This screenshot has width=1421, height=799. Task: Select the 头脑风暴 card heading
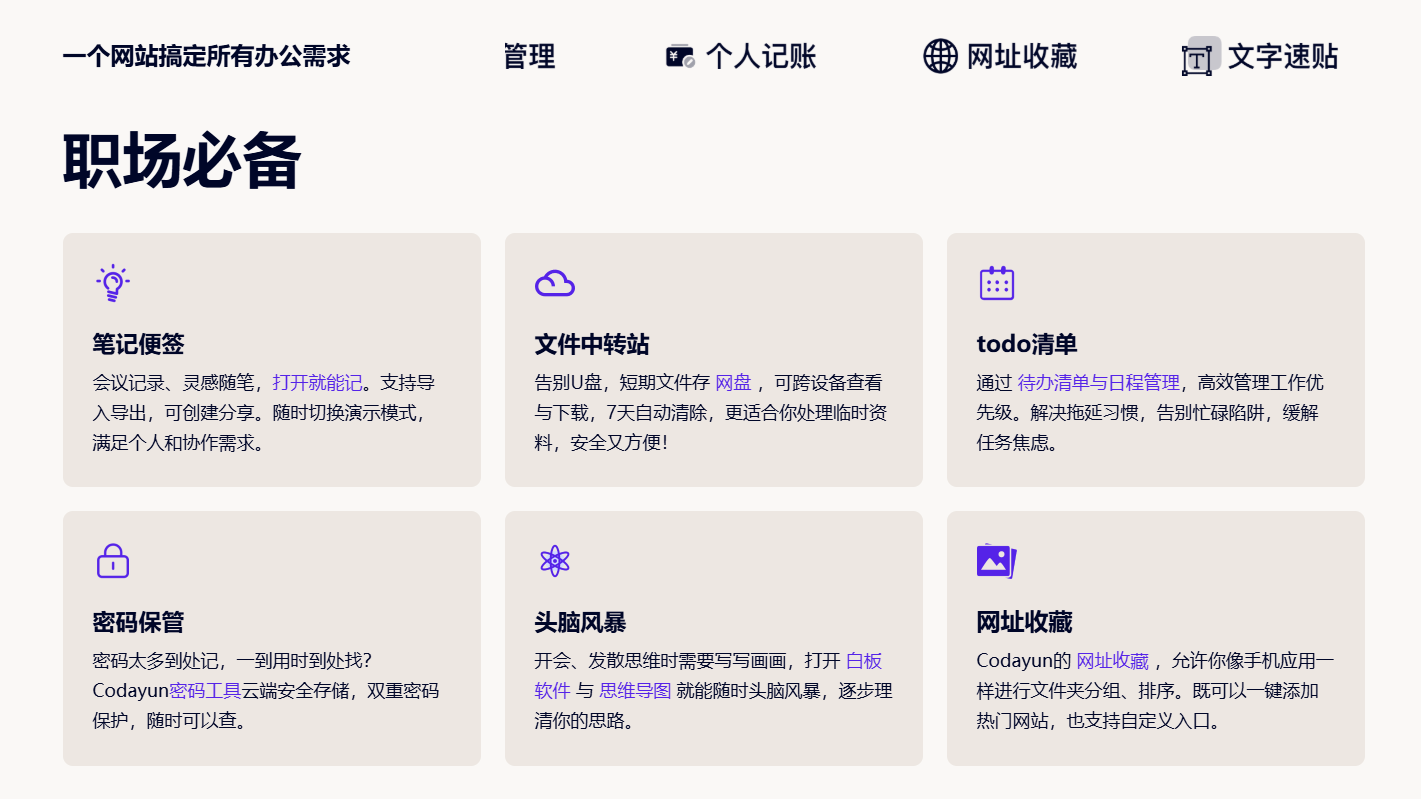click(x=580, y=622)
